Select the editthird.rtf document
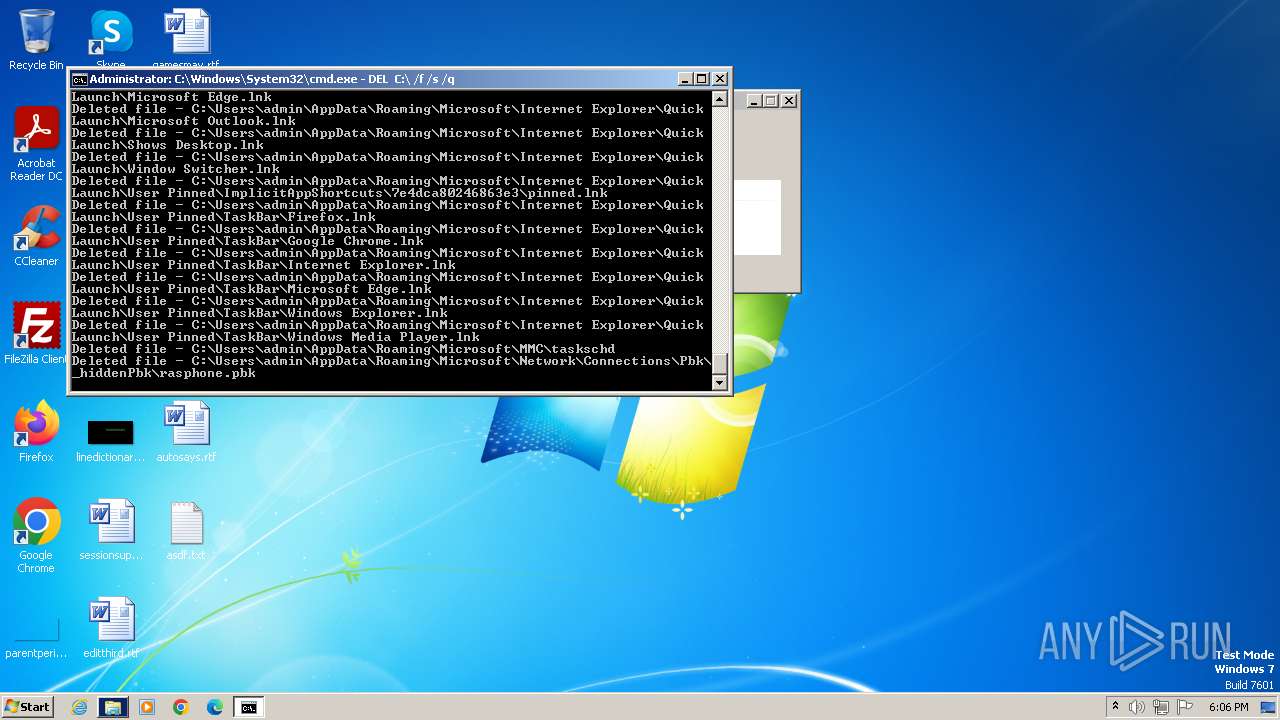 [111, 628]
